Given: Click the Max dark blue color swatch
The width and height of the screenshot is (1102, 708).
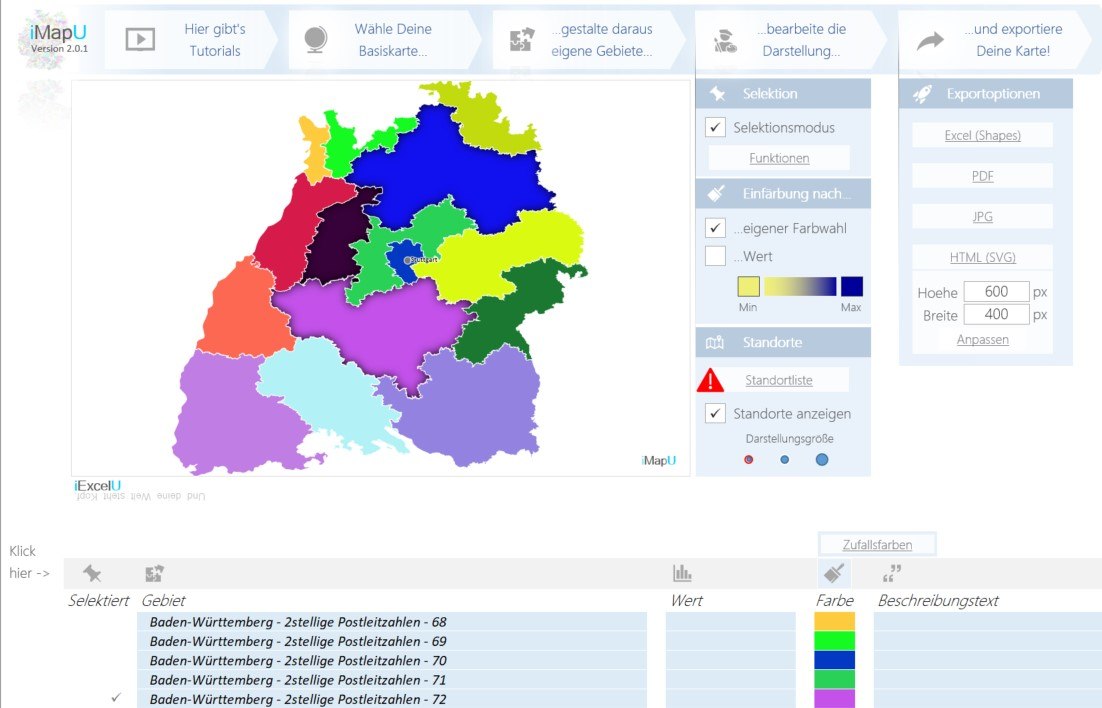Looking at the screenshot, I should point(851,287).
